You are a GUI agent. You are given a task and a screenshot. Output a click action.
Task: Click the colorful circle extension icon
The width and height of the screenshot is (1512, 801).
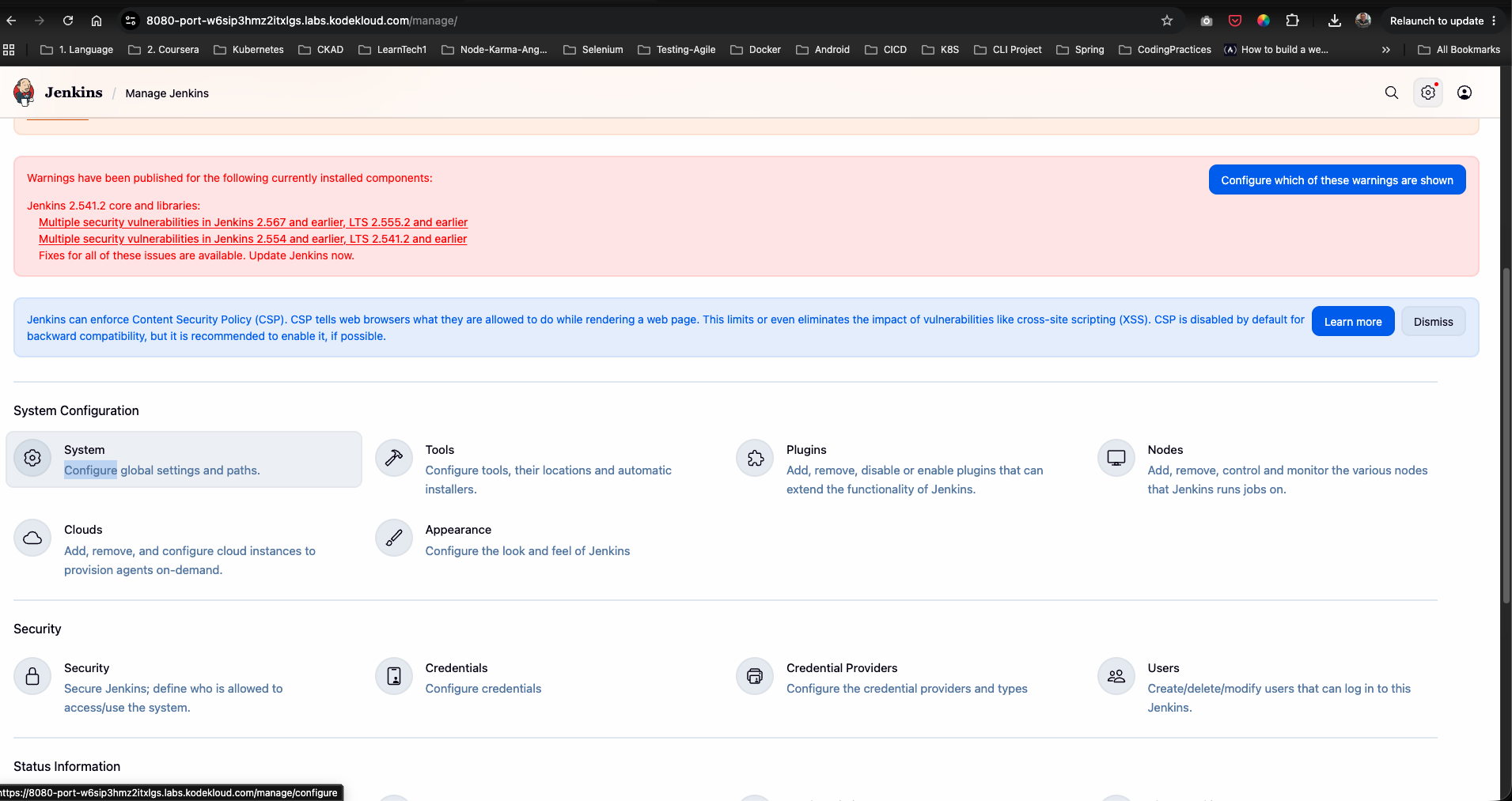tap(1264, 21)
